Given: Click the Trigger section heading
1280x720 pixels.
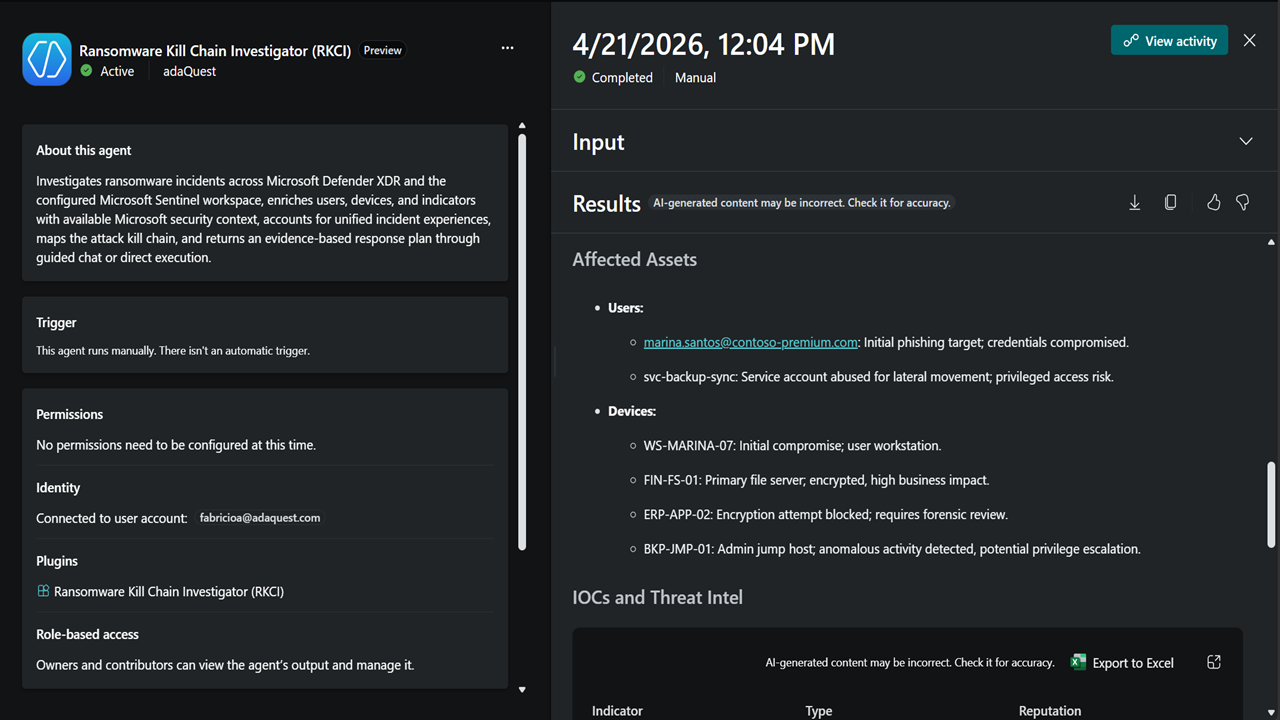Looking at the screenshot, I should click(x=56, y=323).
